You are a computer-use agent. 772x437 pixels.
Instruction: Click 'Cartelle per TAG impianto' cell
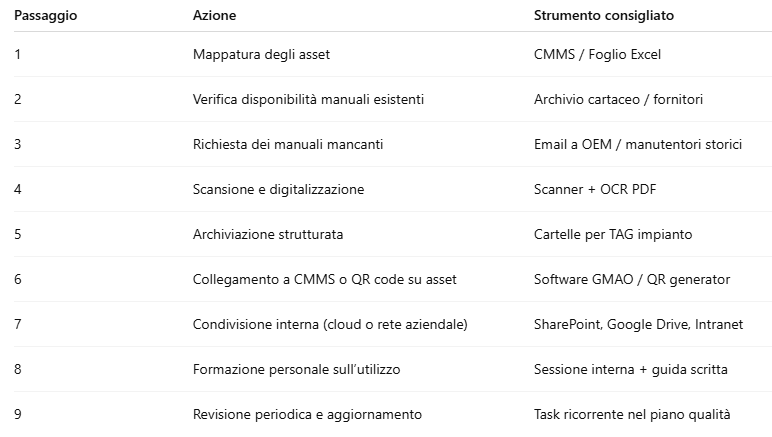pos(613,234)
